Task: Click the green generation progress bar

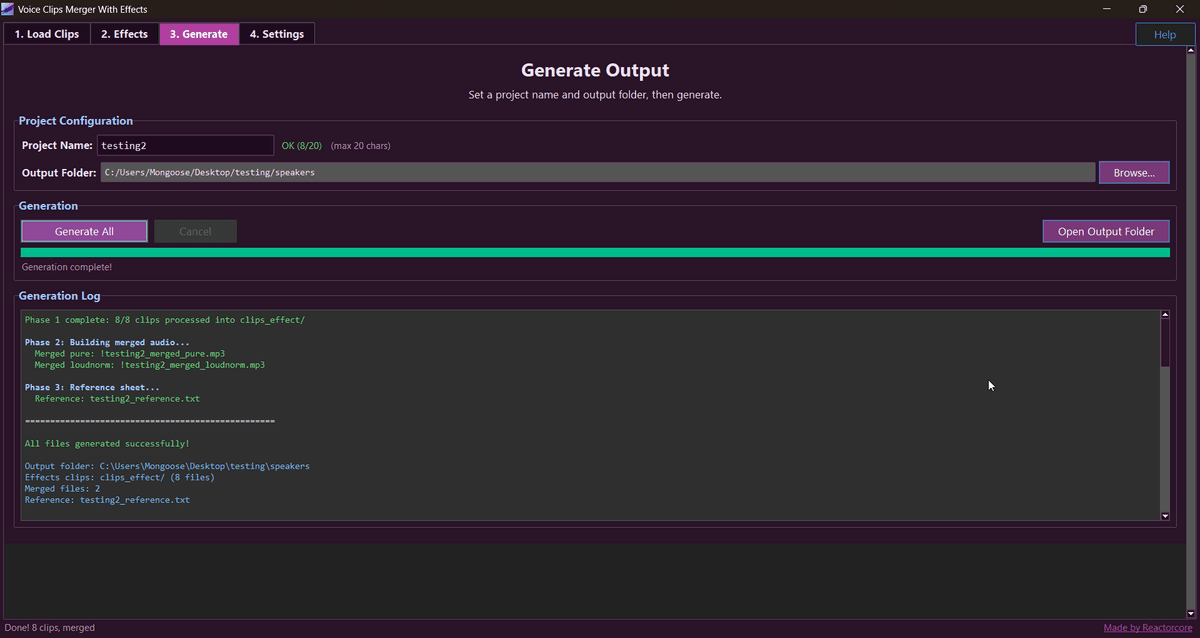Action: point(595,253)
